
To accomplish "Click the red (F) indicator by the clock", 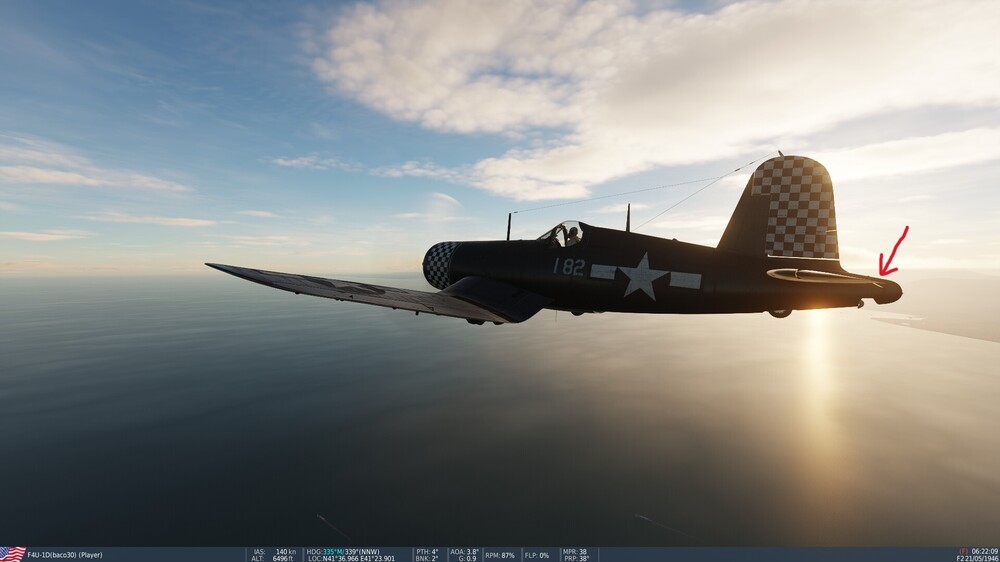I will (964, 551).
